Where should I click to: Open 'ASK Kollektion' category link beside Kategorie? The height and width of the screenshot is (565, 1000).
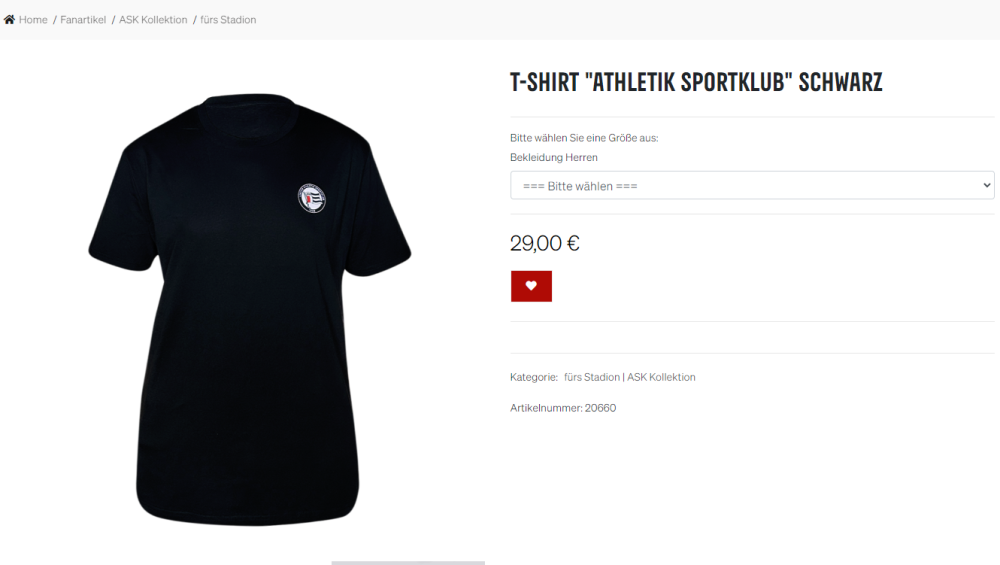point(661,377)
